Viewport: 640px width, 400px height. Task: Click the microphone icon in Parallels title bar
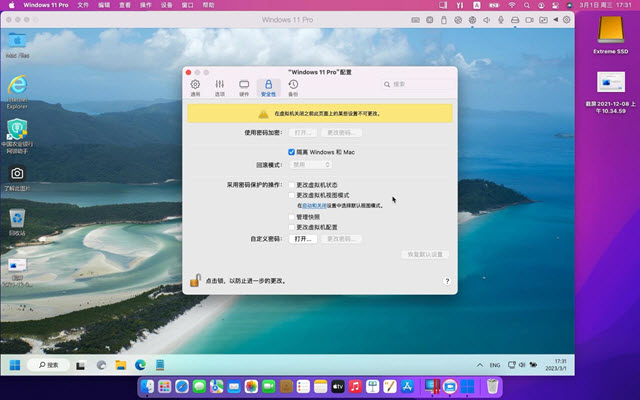[501, 20]
